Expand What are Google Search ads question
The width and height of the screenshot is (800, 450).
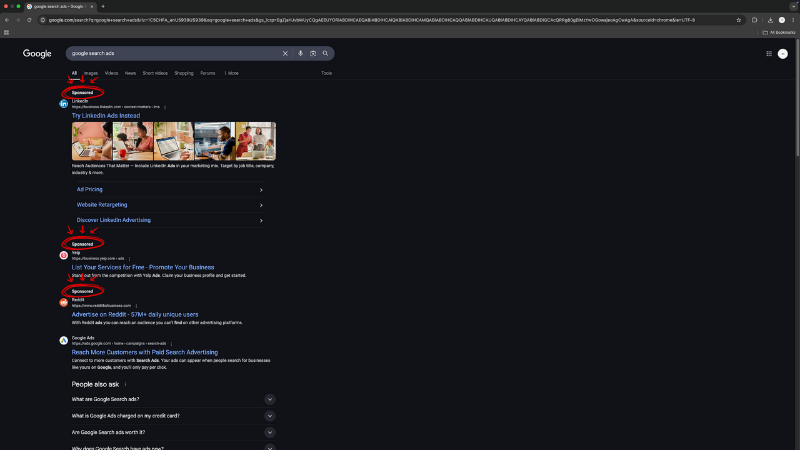173,399
